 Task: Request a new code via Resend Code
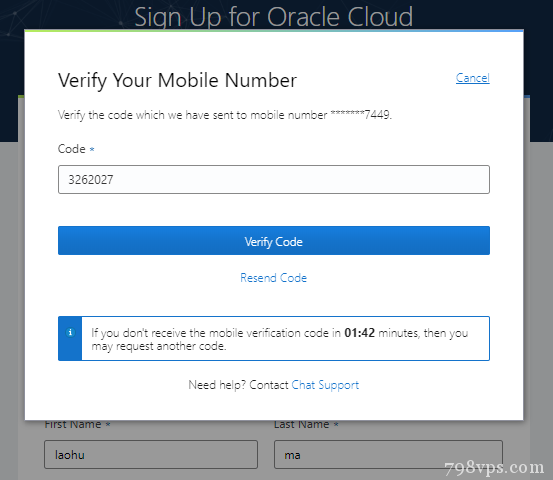(274, 278)
